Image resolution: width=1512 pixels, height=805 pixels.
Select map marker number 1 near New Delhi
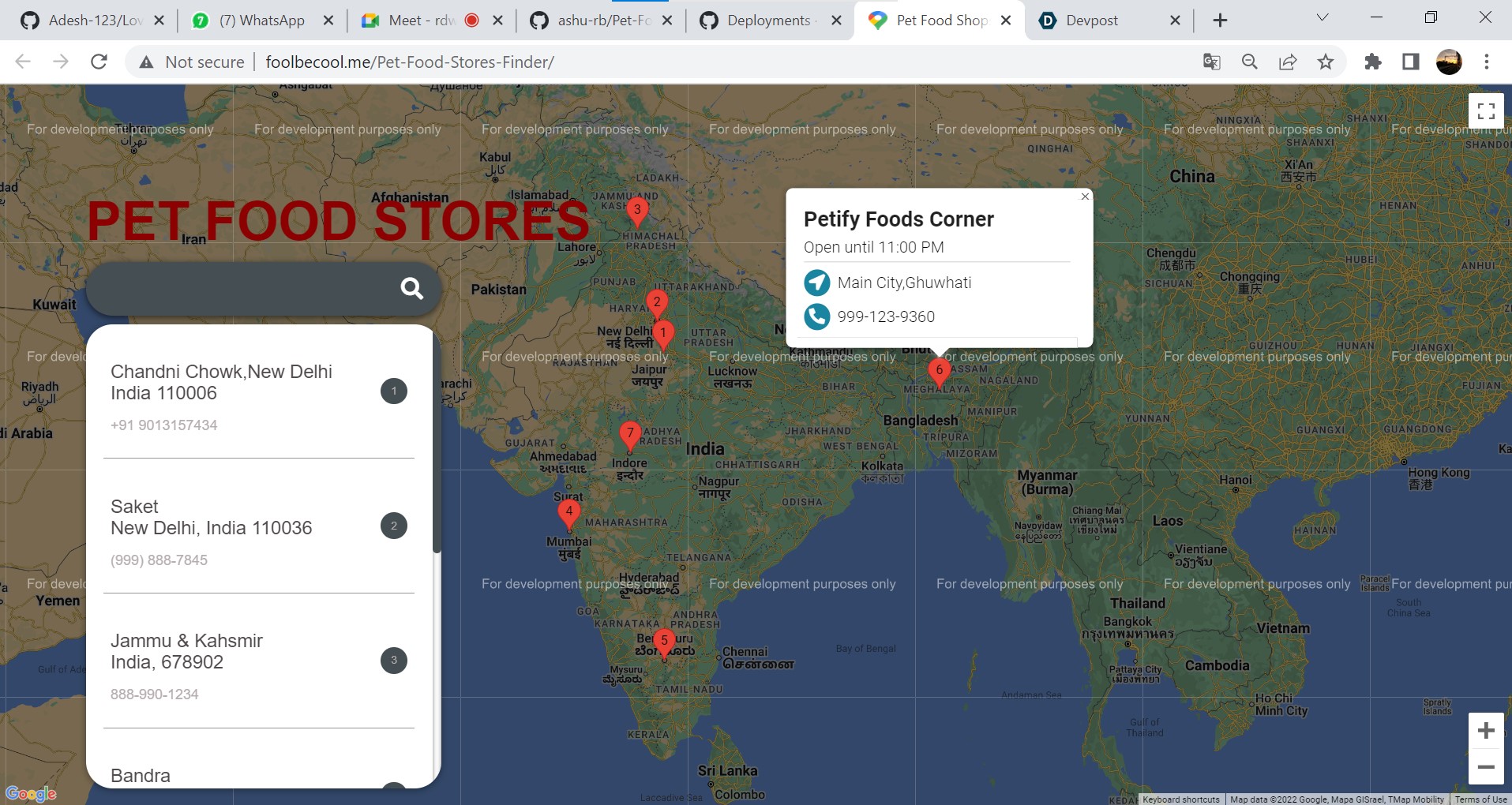click(664, 335)
